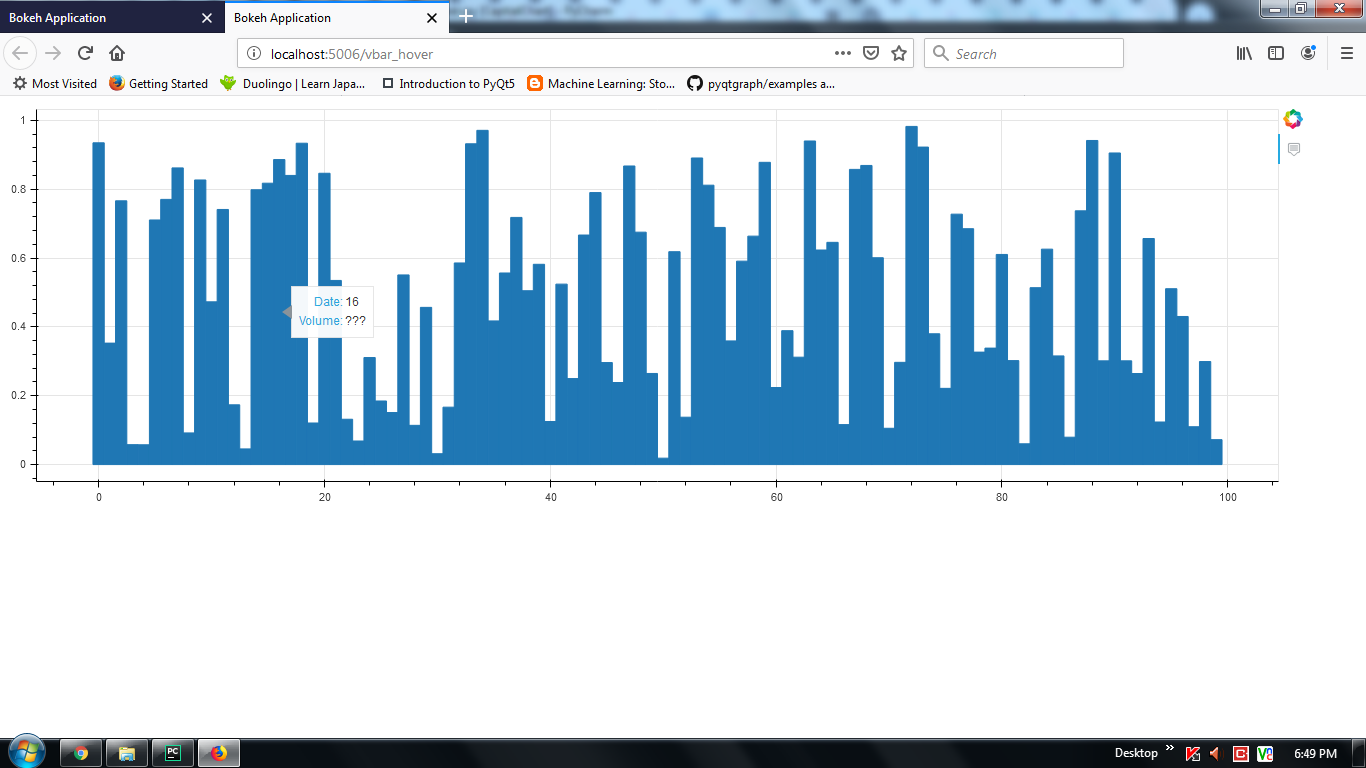This screenshot has width=1366, height=768.
Task: Open the Machine Learning: Sto... bookmark
Action: click(601, 84)
